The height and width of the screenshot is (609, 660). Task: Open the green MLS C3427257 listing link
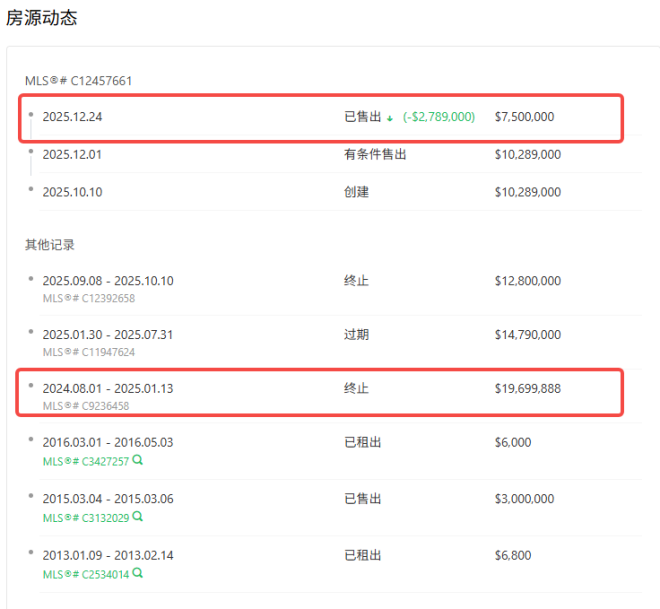tap(86, 461)
